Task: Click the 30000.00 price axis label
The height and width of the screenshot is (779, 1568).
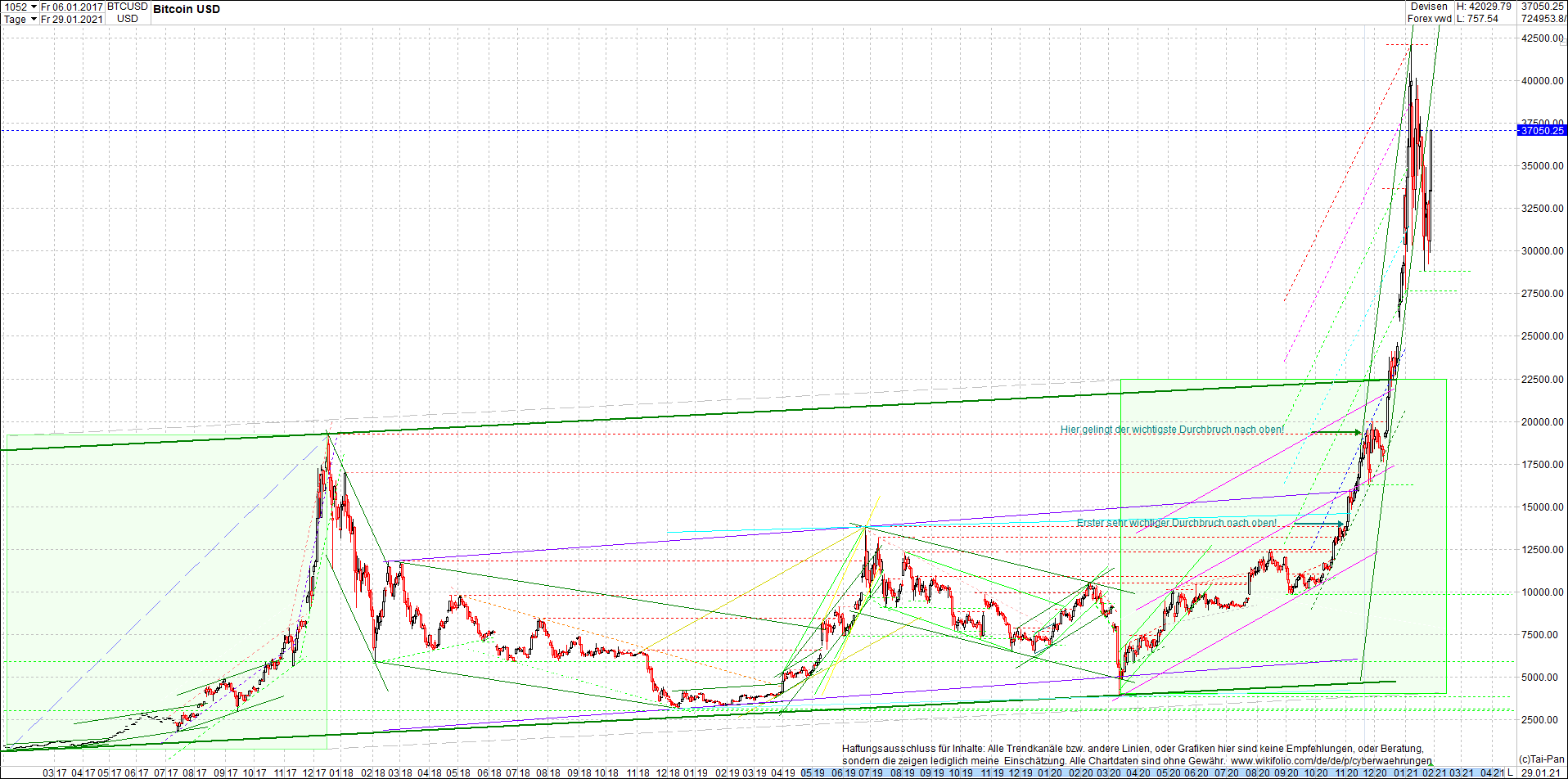Action: coord(1542,251)
